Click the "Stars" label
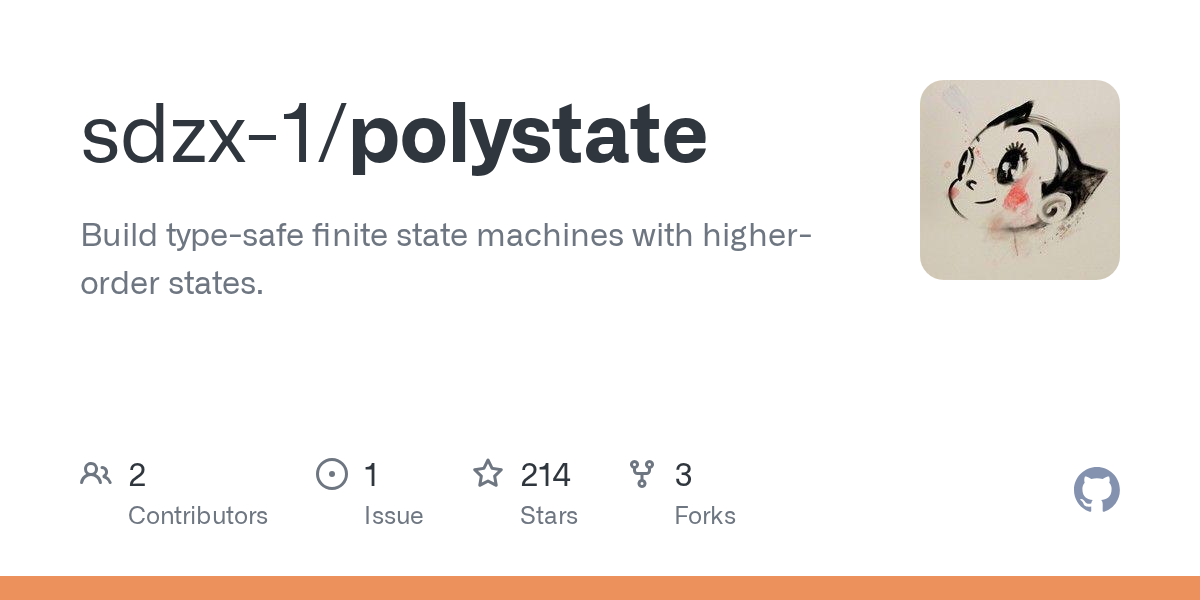Image resolution: width=1200 pixels, height=600 pixels. [549, 516]
